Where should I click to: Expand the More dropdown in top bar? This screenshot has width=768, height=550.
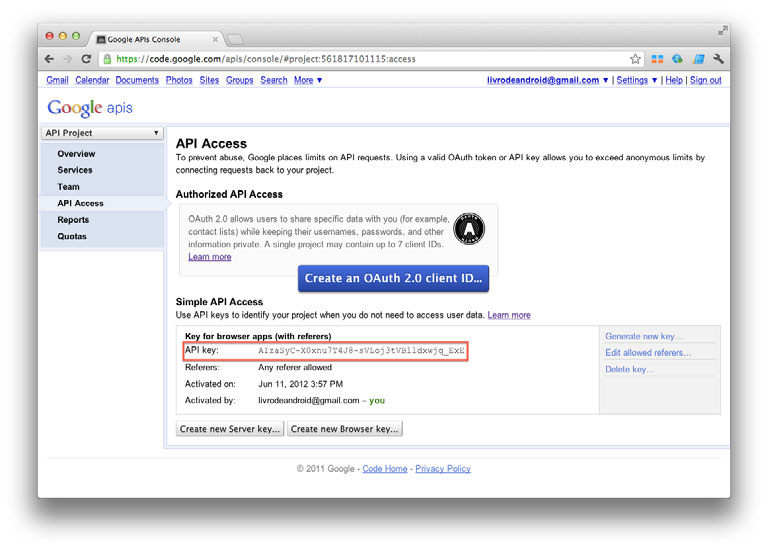point(308,80)
